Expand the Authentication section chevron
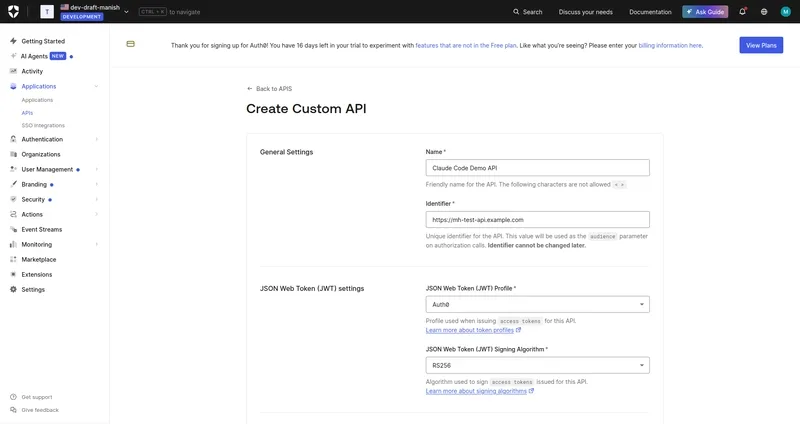This screenshot has height=424, width=800. 96,139
